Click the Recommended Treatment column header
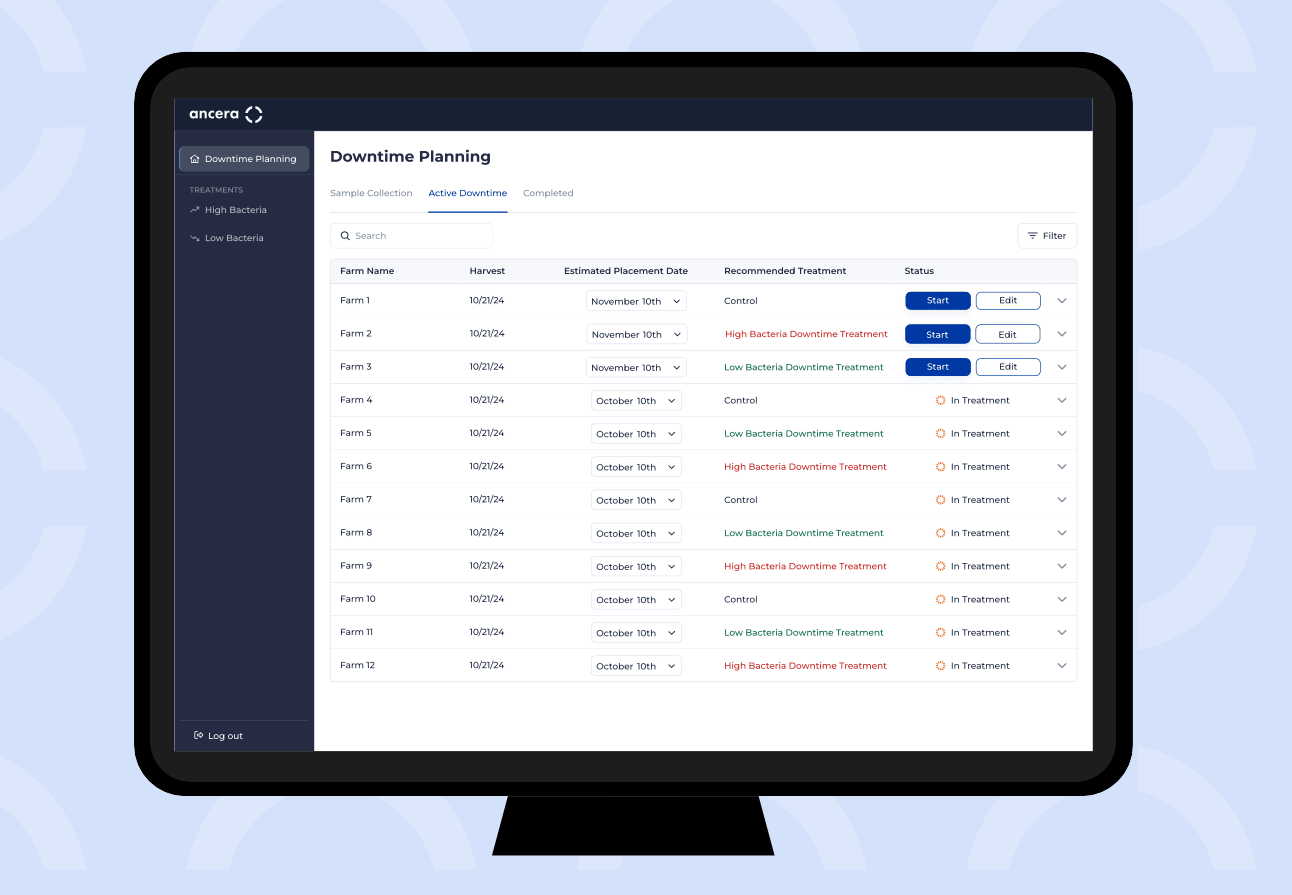The height and width of the screenshot is (895, 1292). [x=785, y=271]
